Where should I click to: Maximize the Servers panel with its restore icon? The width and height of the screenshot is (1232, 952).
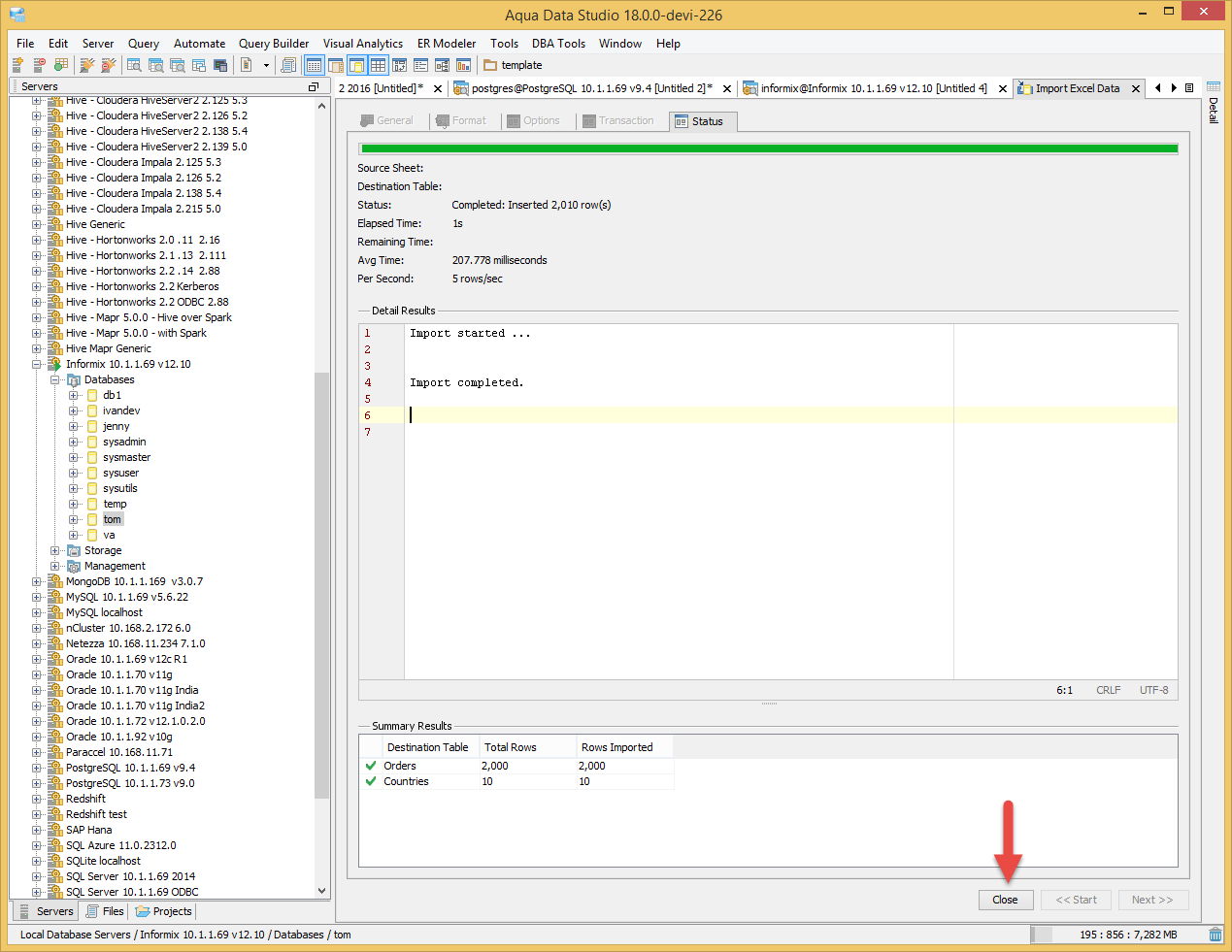pos(313,86)
